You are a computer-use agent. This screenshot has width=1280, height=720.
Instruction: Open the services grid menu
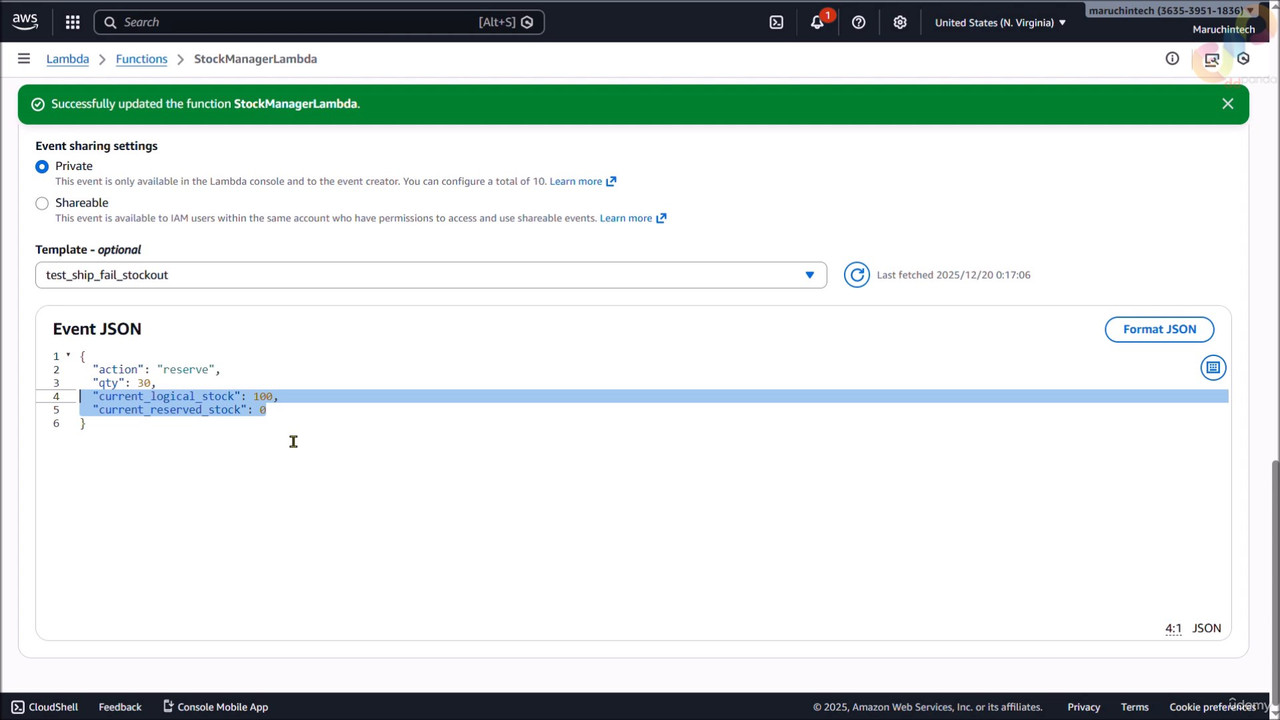coord(72,22)
